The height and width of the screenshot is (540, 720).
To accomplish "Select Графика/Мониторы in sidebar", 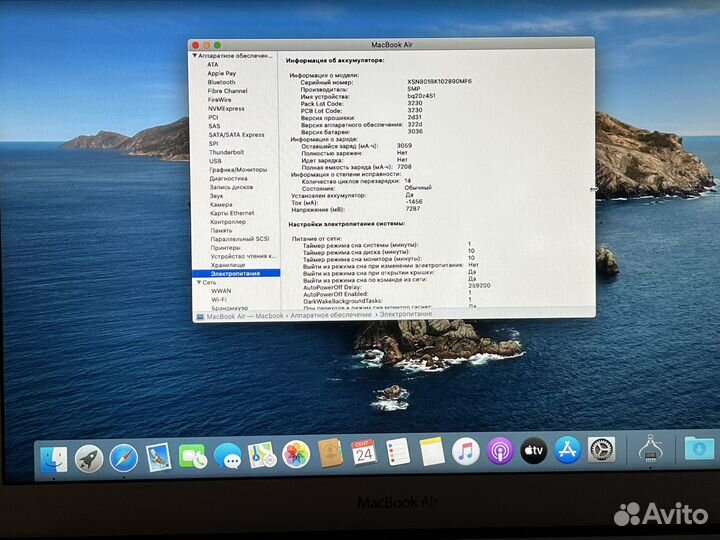I will click(x=238, y=170).
